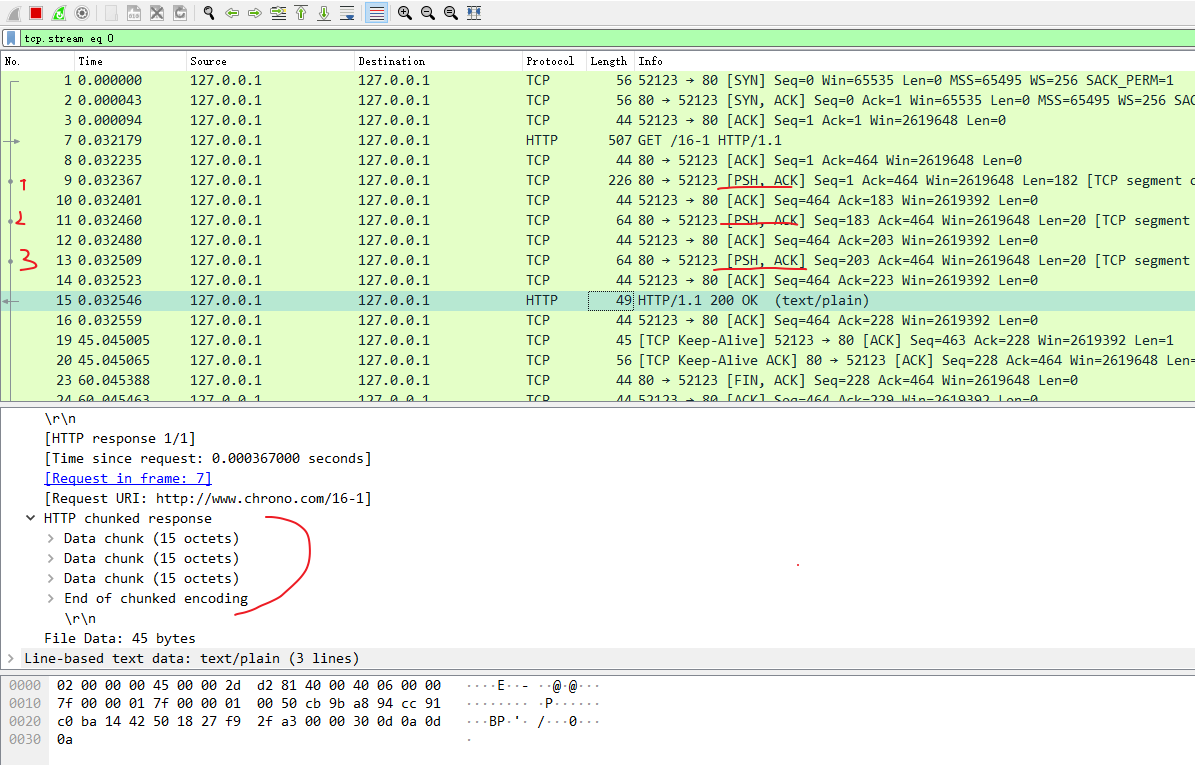Viewport: 1195px width, 765px height.
Task: Collapse the HTTP chunked response tree
Action: point(31,518)
